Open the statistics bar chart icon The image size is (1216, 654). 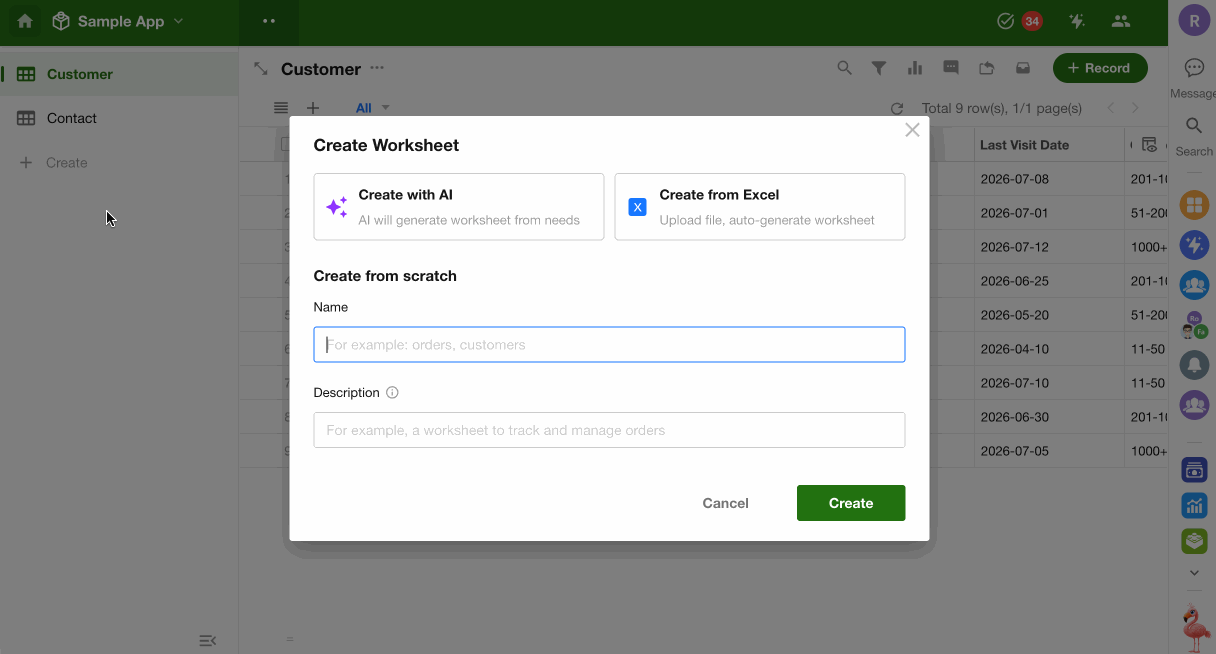pyautogui.click(x=915, y=68)
